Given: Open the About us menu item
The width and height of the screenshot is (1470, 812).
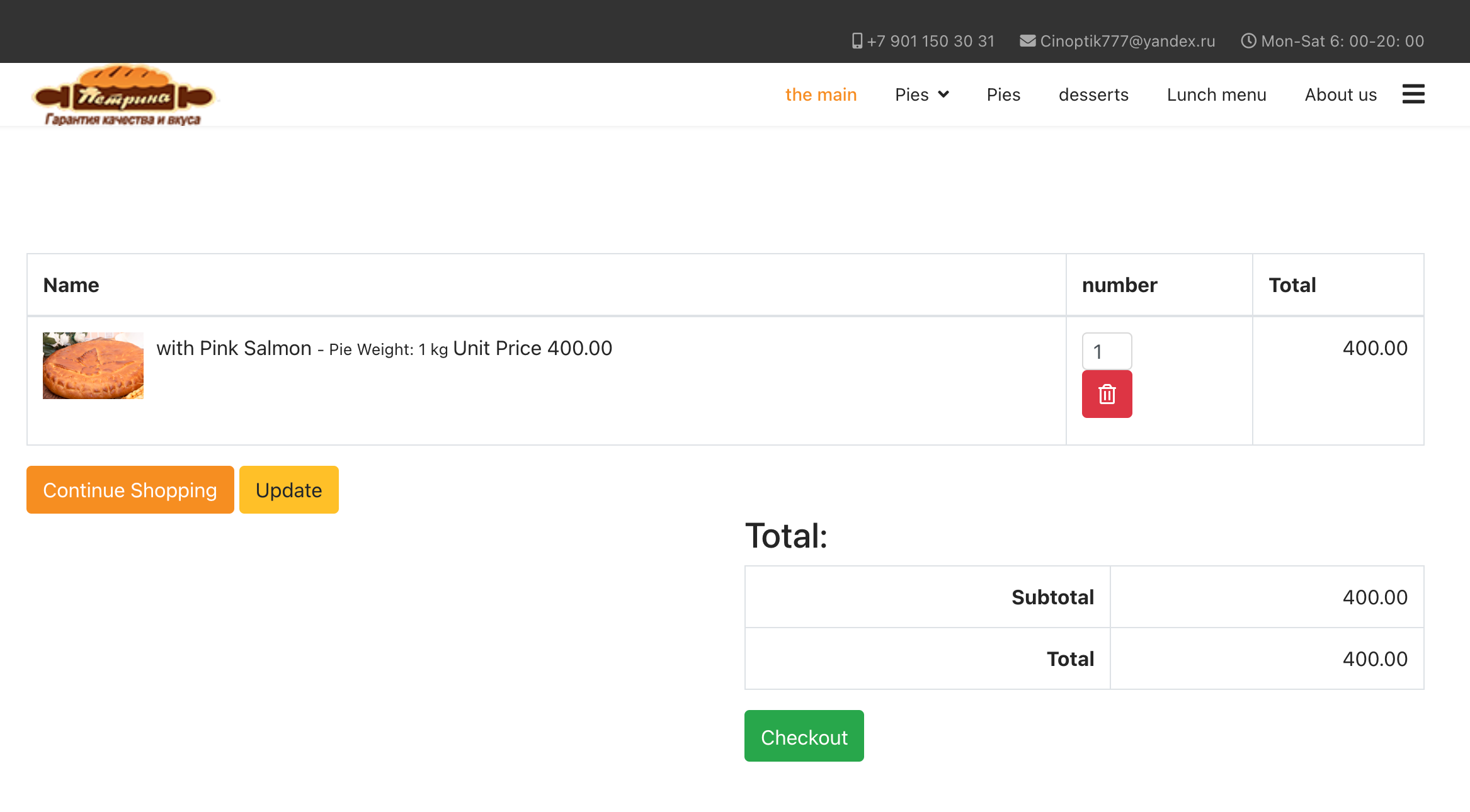Looking at the screenshot, I should [x=1341, y=93].
